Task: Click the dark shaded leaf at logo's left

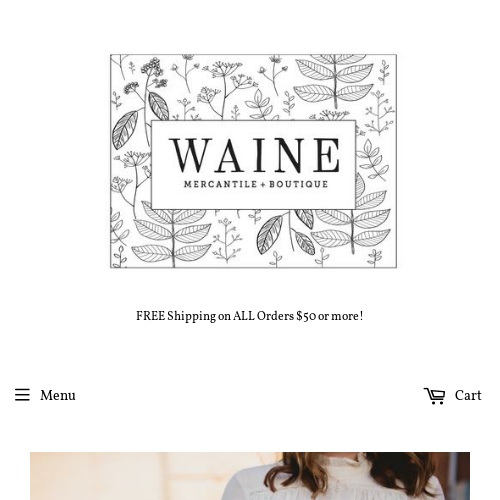Action: point(124,129)
